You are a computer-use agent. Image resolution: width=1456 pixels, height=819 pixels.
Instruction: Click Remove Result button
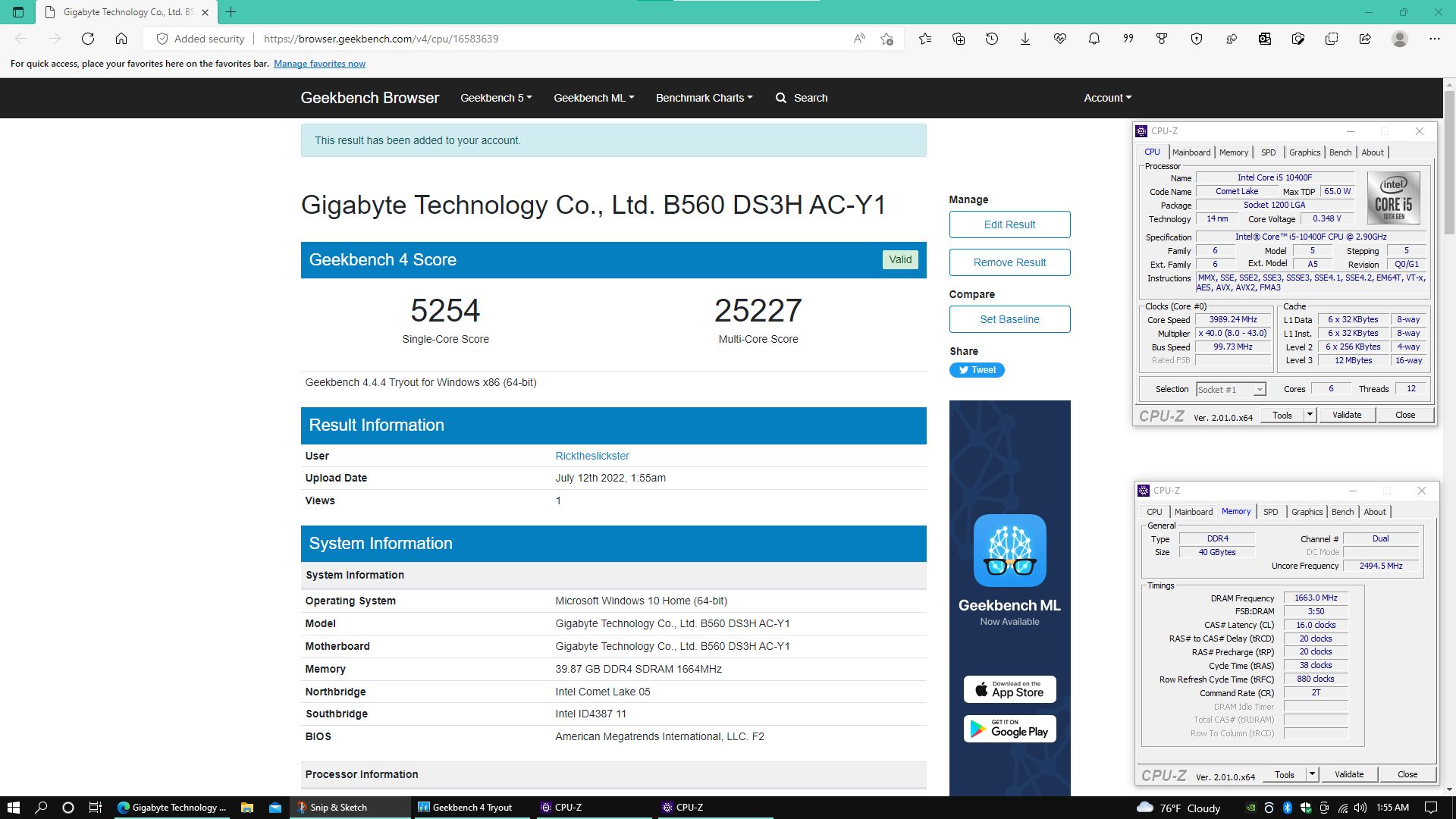[x=1009, y=262]
